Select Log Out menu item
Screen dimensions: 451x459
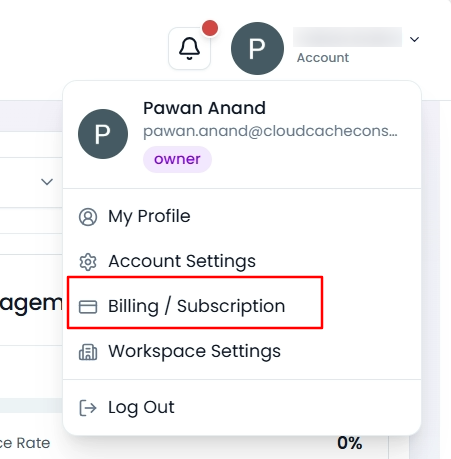pyautogui.click(x=242, y=407)
